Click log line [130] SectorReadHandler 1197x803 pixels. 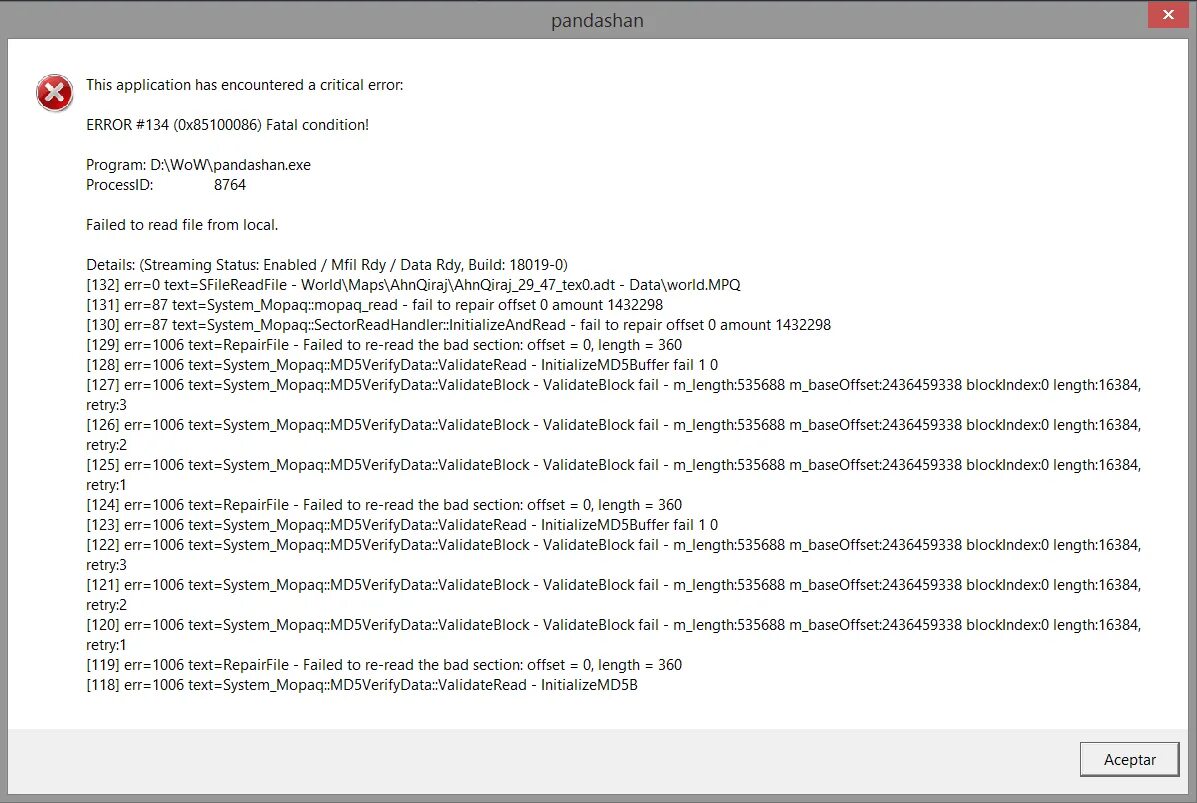coord(458,324)
